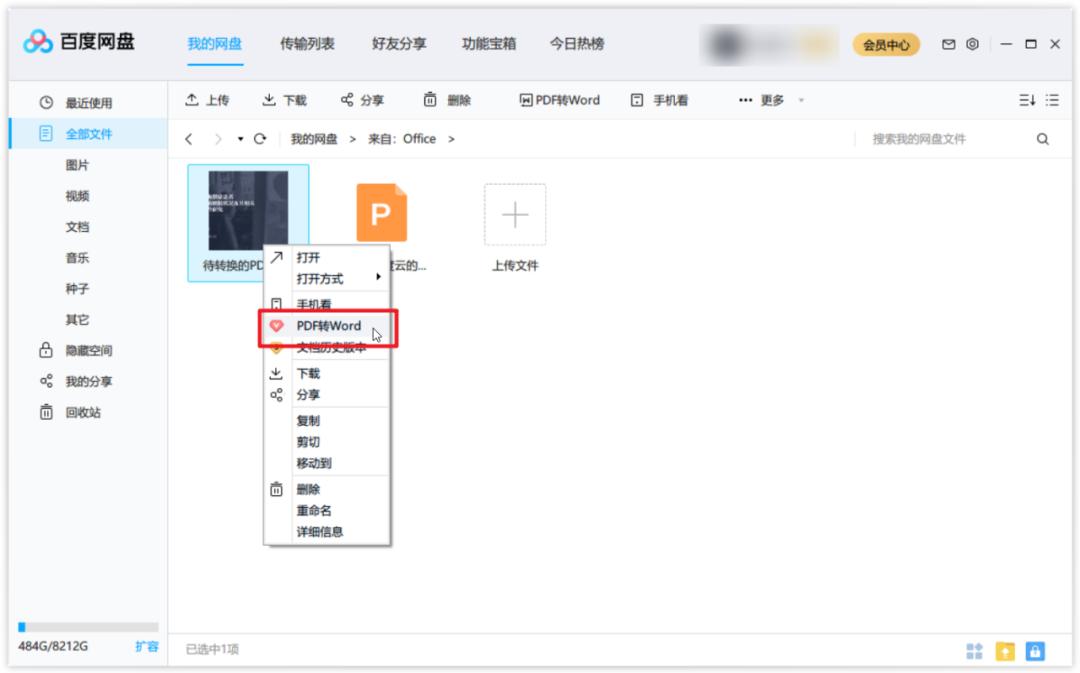Click the 删除 delete icon in toolbar
Viewport: 1080px width, 673px height.
(449, 100)
